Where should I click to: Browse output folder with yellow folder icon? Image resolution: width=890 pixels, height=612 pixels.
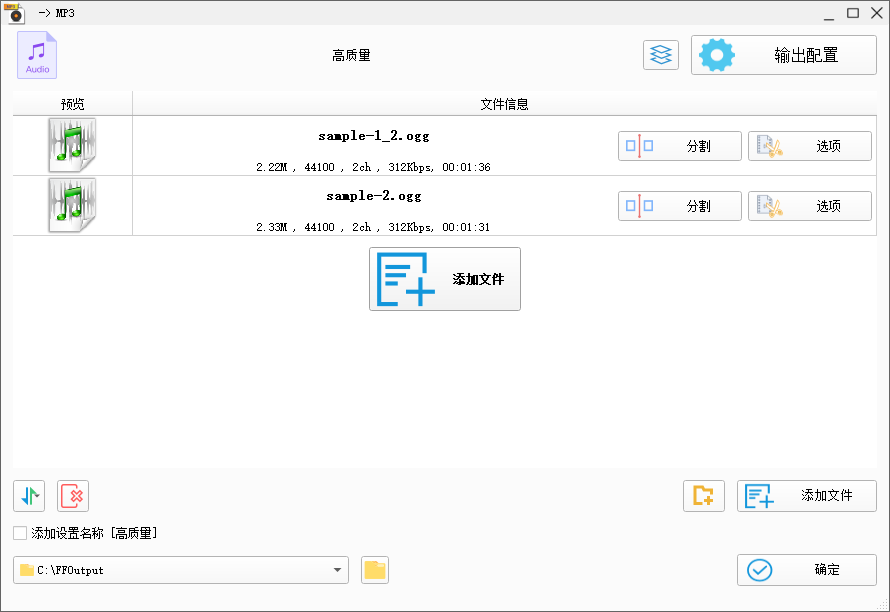(x=374, y=570)
